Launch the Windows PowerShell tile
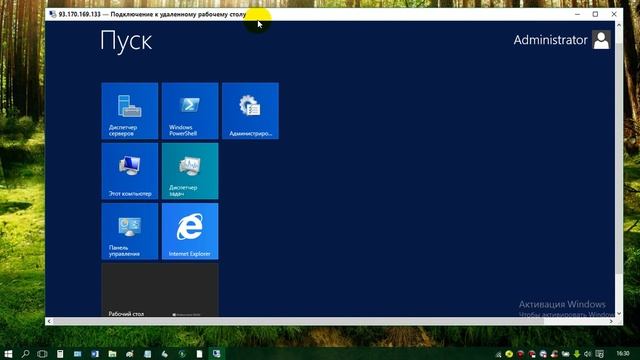 (x=190, y=111)
